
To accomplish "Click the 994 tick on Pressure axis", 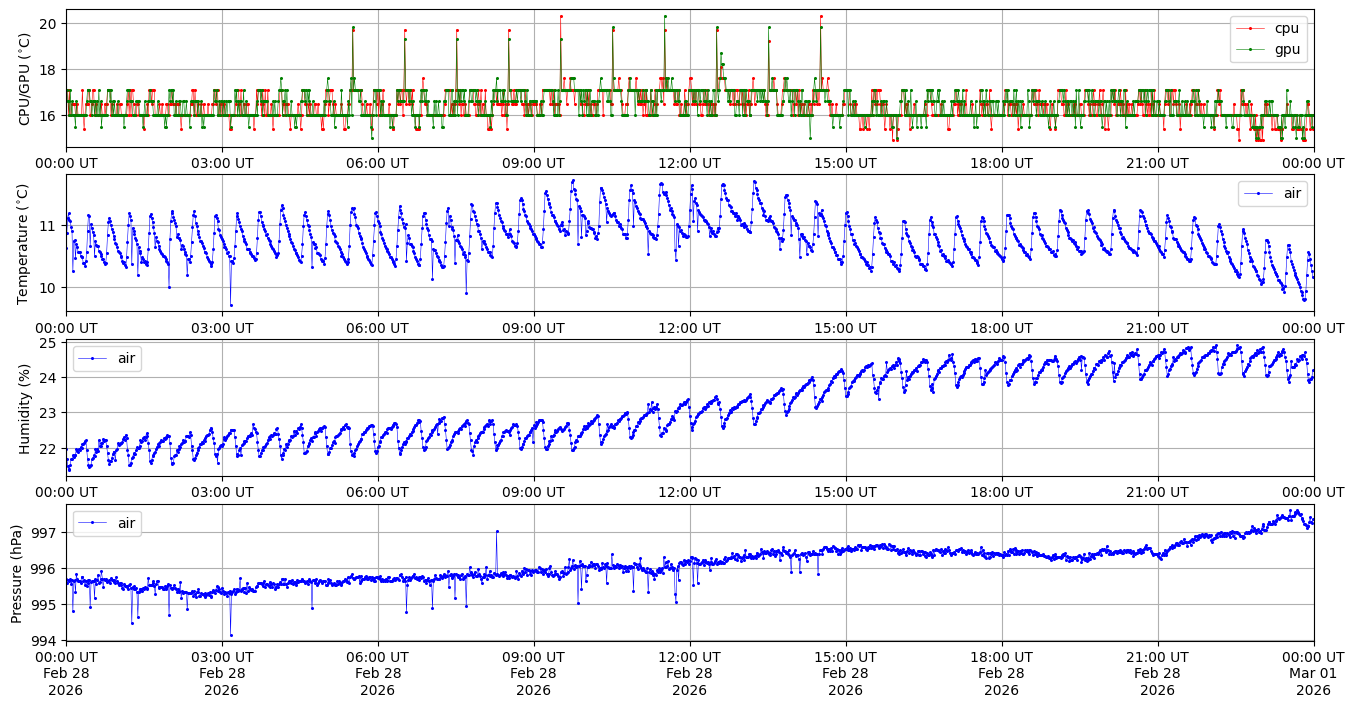I will [x=46, y=640].
